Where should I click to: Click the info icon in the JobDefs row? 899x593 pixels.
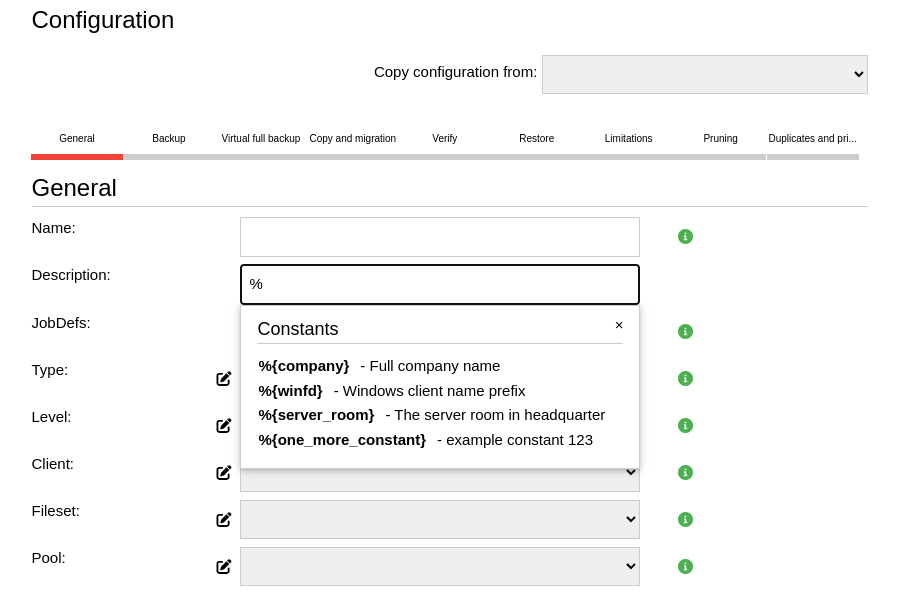click(x=685, y=331)
